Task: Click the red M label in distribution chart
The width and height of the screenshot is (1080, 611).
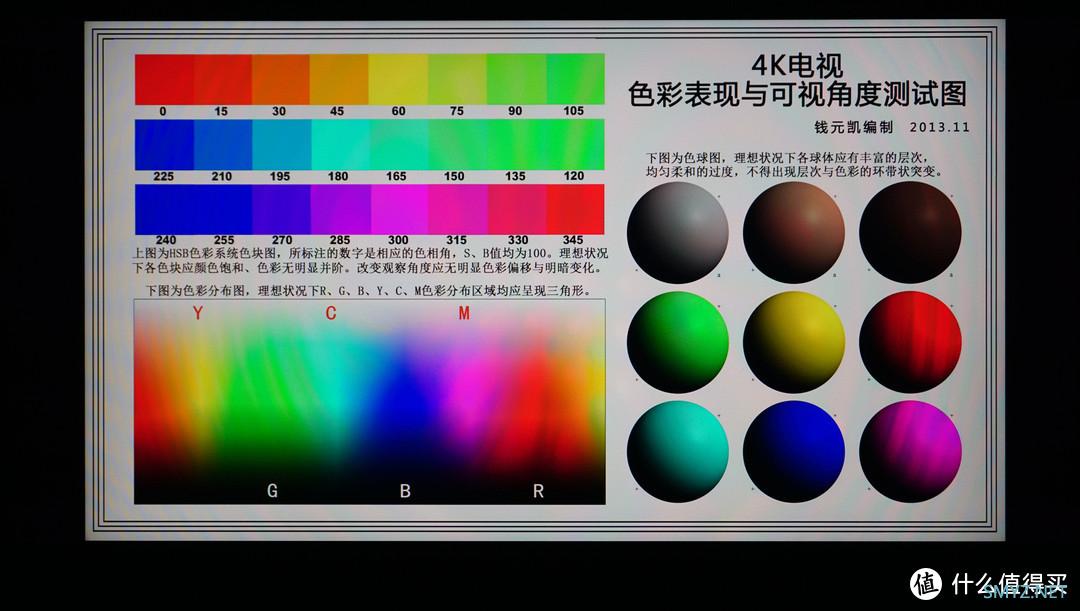Action: point(464,313)
